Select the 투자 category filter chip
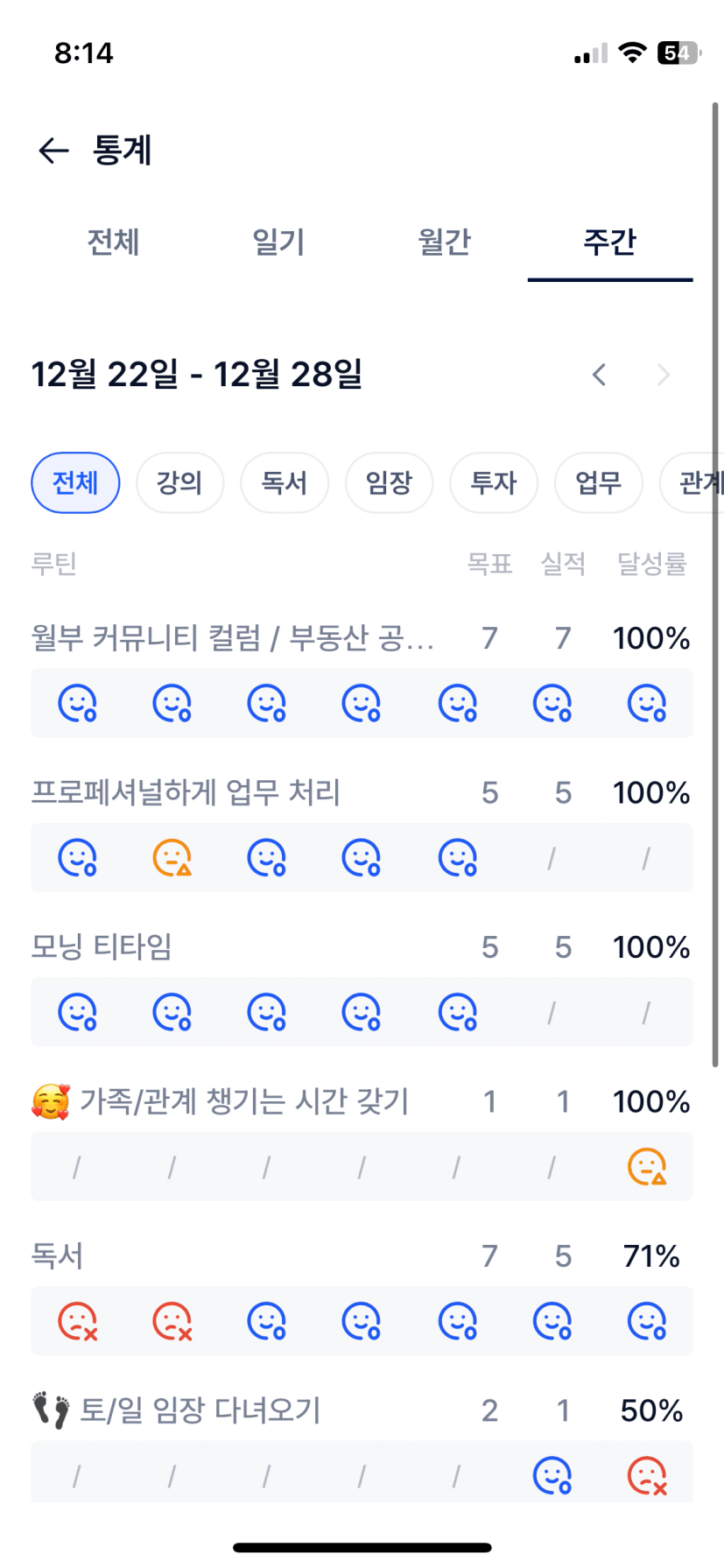The height and width of the screenshot is (1568, 724). (494, 482)
